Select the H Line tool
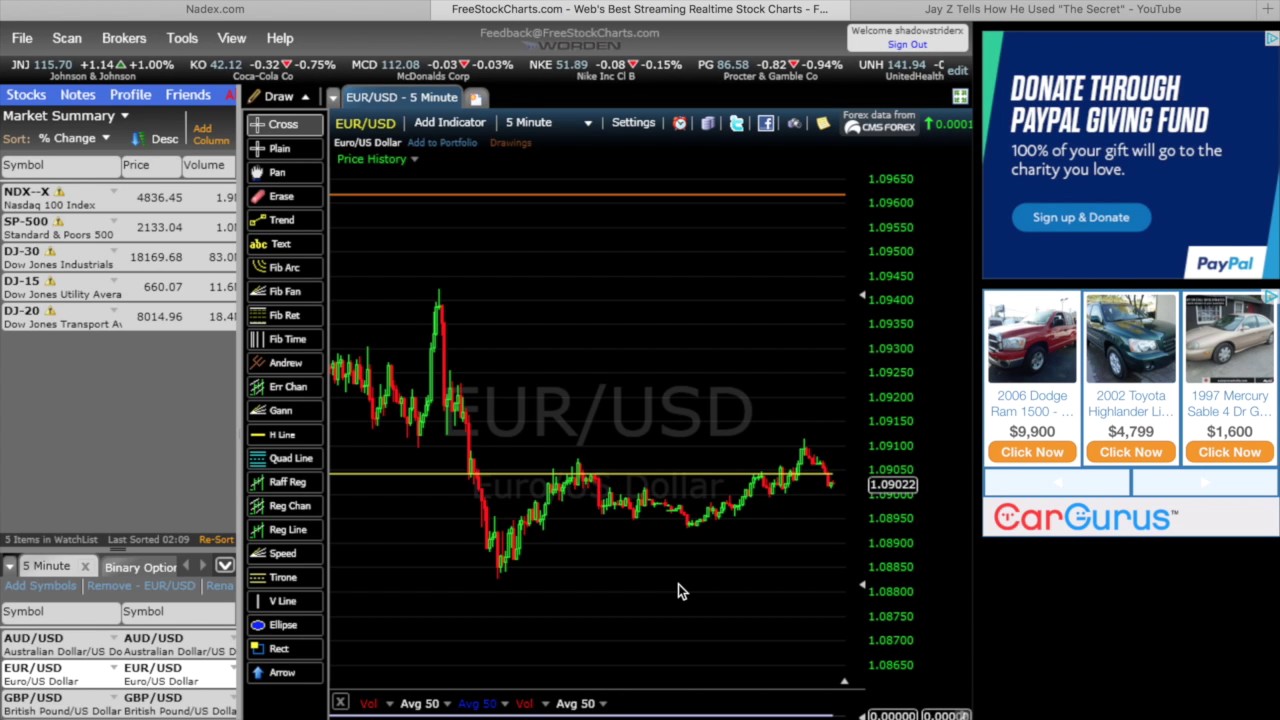The height and width of the screenshot is (720, 1280). [285, 434]
